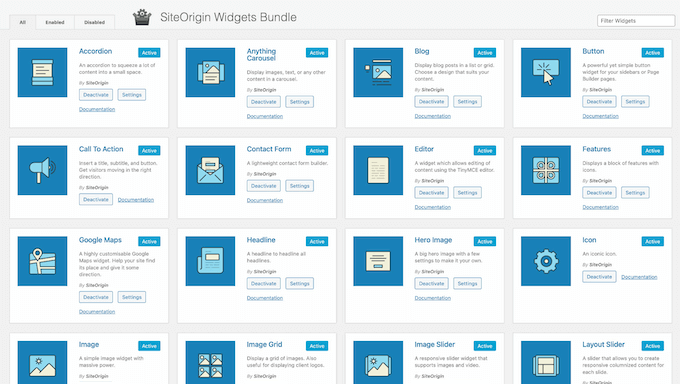Click the Image widget picture icon
This screenshot has height=384, width=680.
click(42, 363)
